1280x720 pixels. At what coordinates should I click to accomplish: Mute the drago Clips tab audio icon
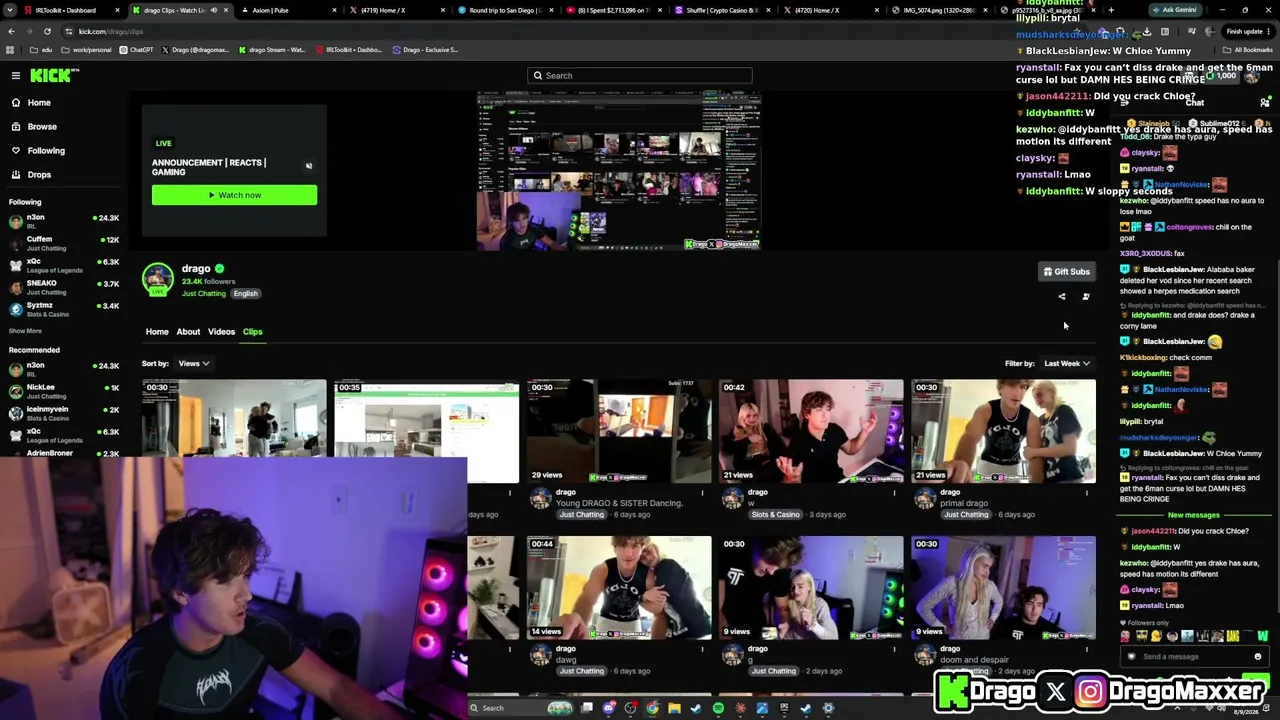(x=213, y=10)
